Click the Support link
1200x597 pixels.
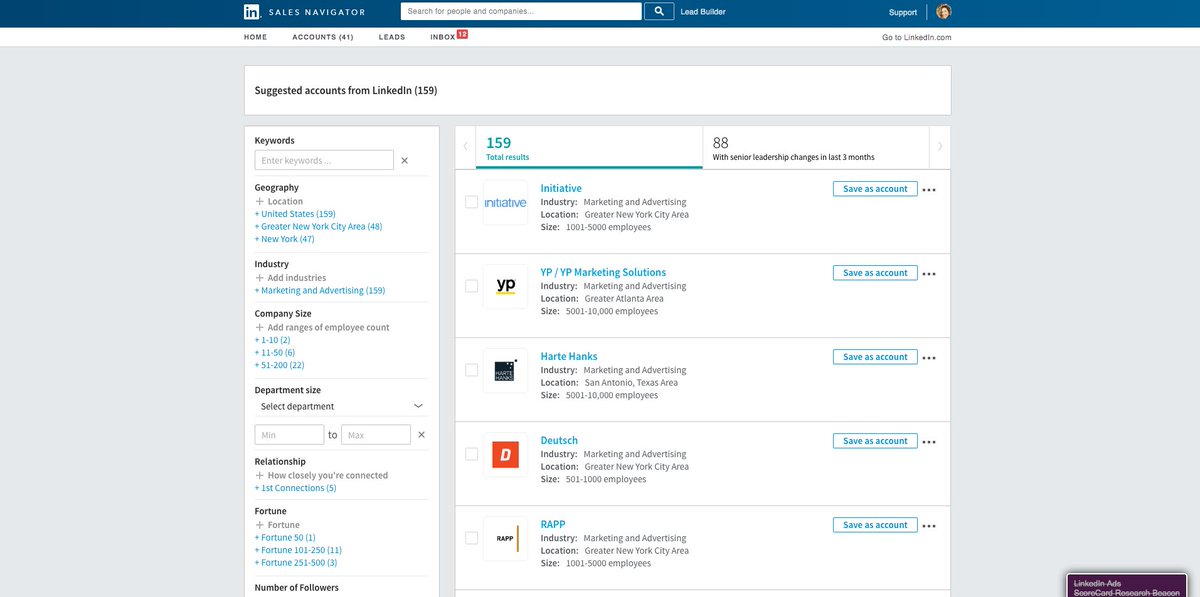coord(902,12)
